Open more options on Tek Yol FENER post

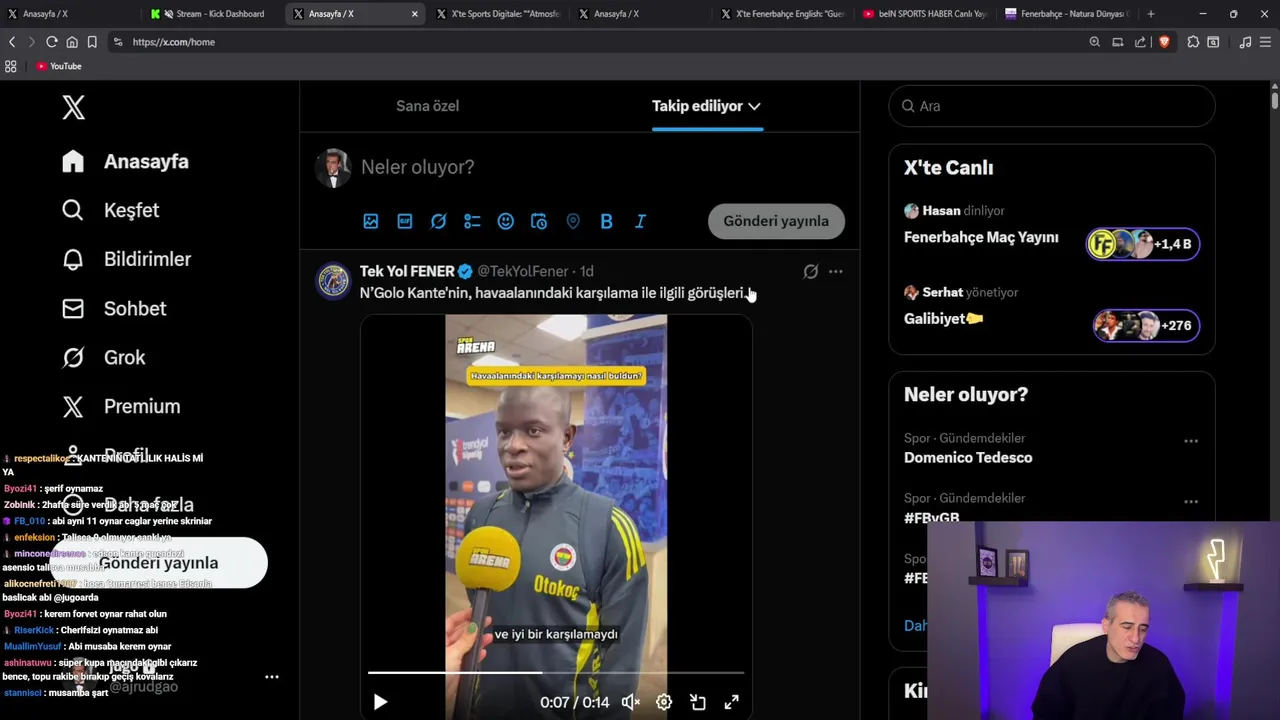click(835, 271)
